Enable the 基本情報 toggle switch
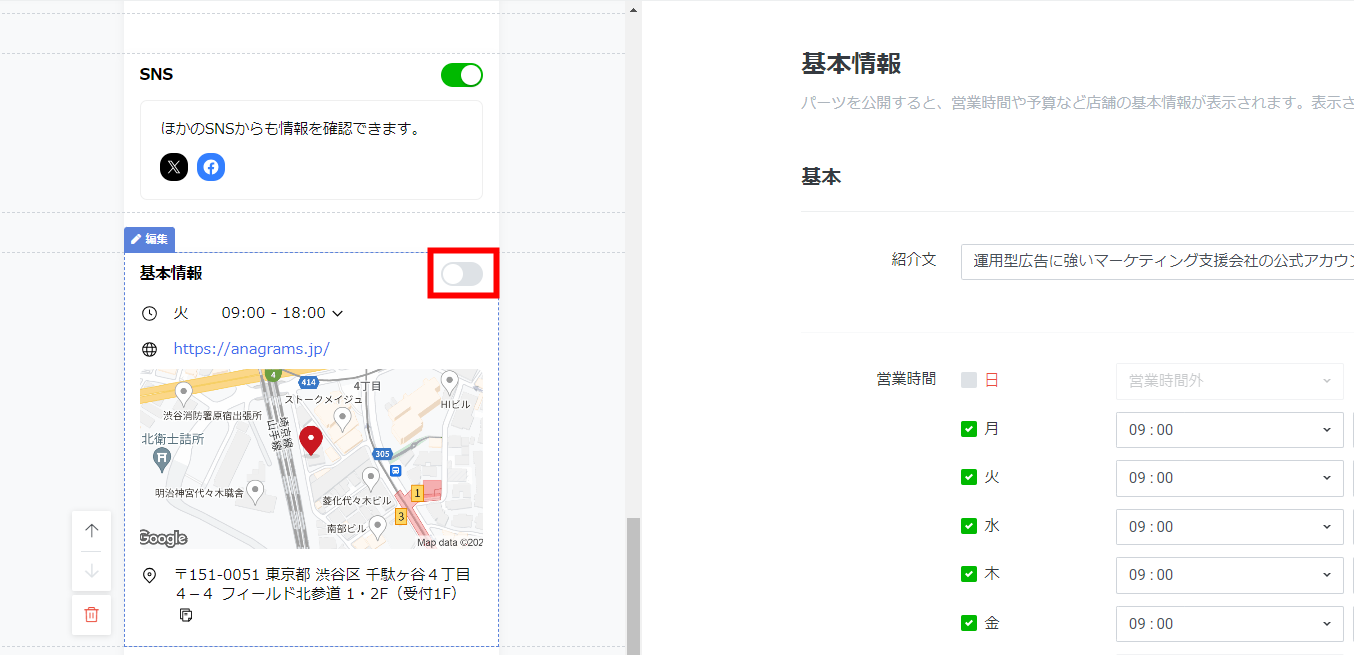Image resolution: width=1354 pixels, height=655 pixels. tap(462, 274)
